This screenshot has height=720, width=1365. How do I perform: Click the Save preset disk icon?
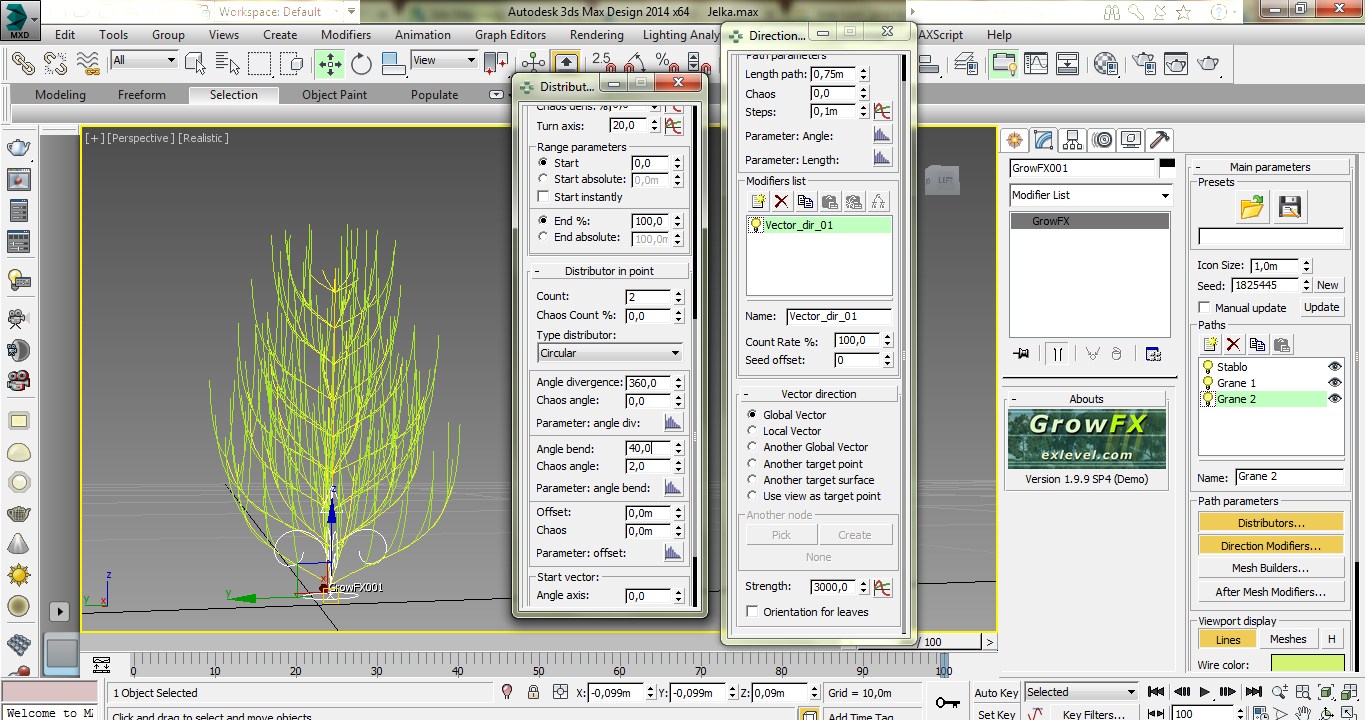1290,207
